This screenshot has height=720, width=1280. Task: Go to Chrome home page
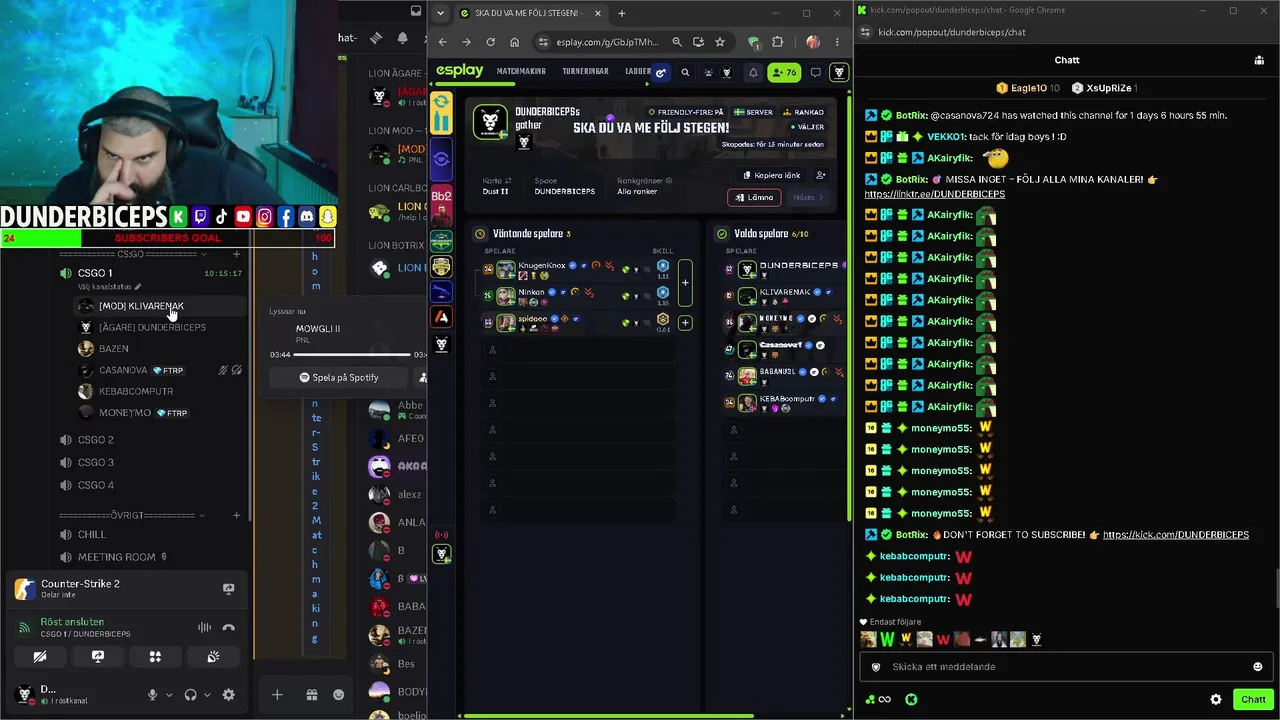(x=514, y=42)
